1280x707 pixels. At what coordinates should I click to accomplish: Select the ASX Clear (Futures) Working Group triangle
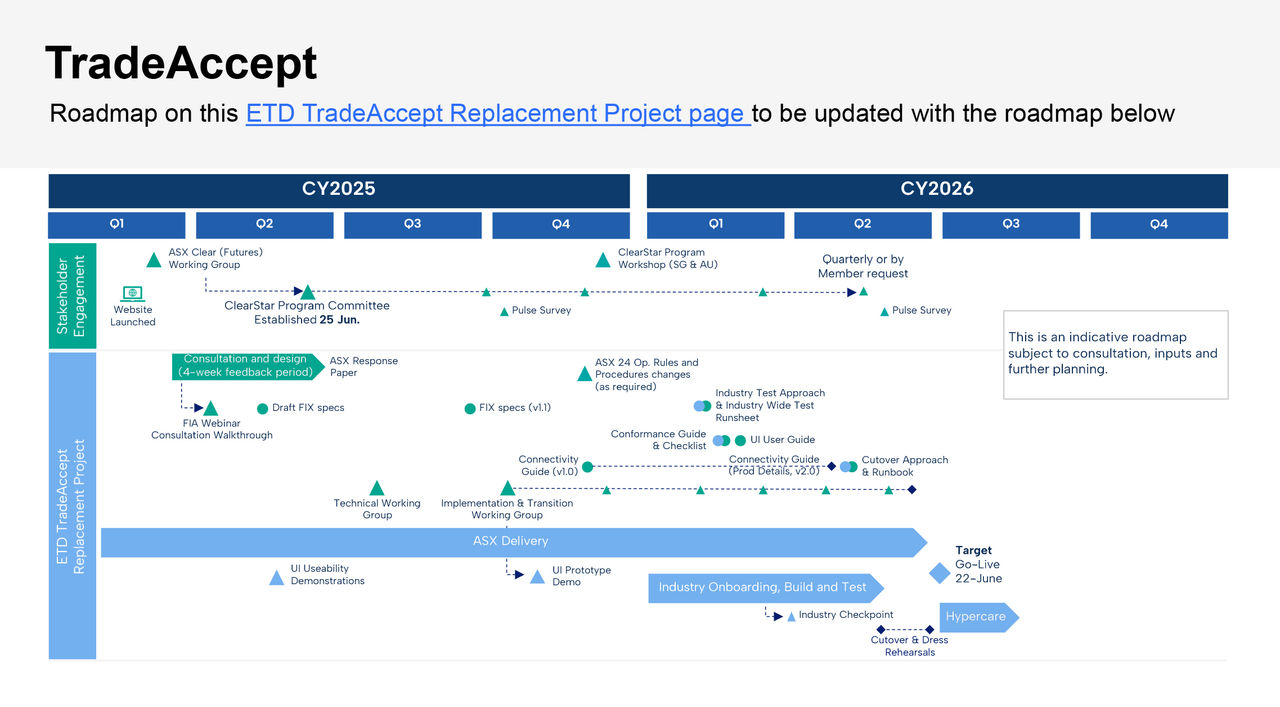coord(153,260)
